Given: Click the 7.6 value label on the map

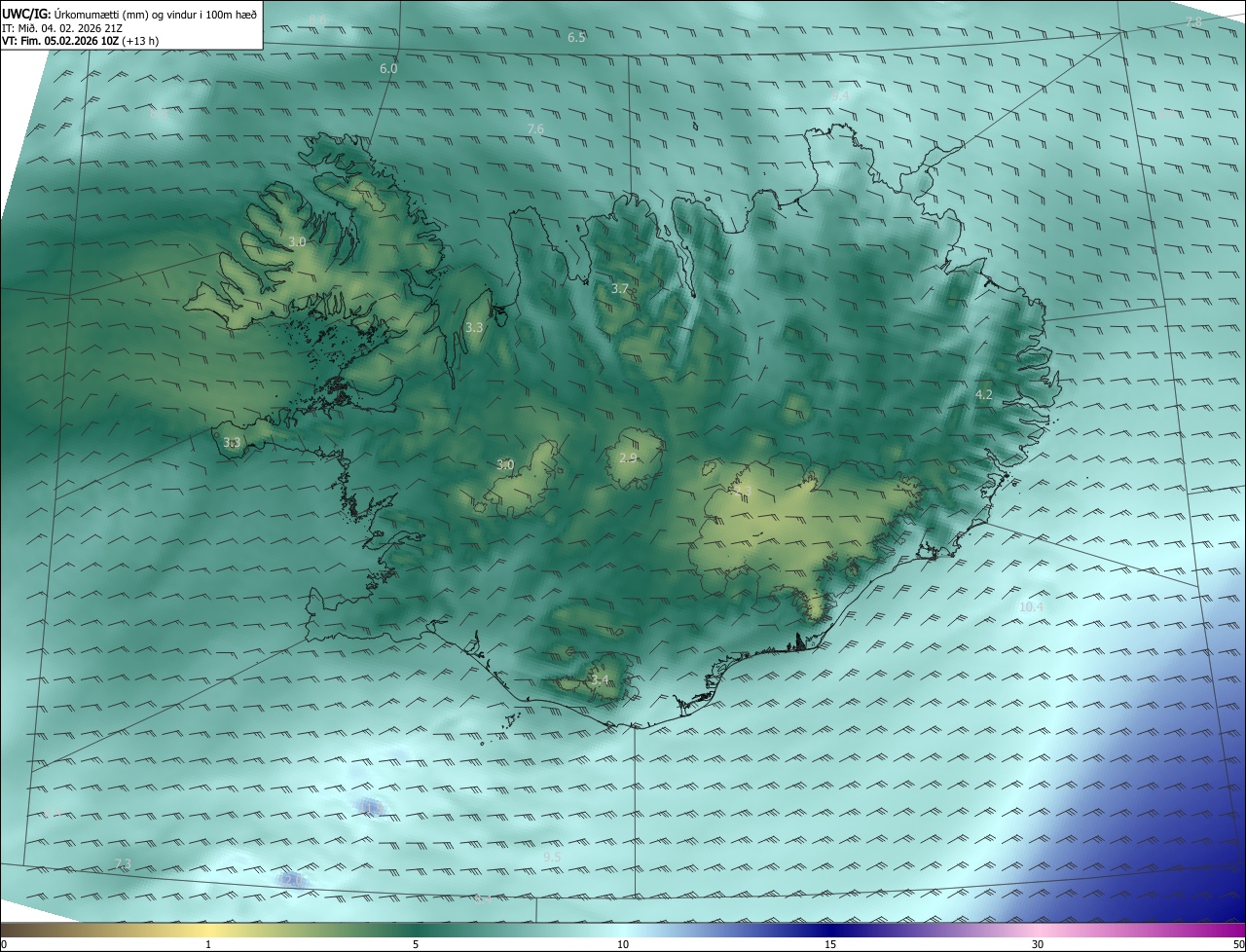Looking at the screenshot, I should (535, 129).
